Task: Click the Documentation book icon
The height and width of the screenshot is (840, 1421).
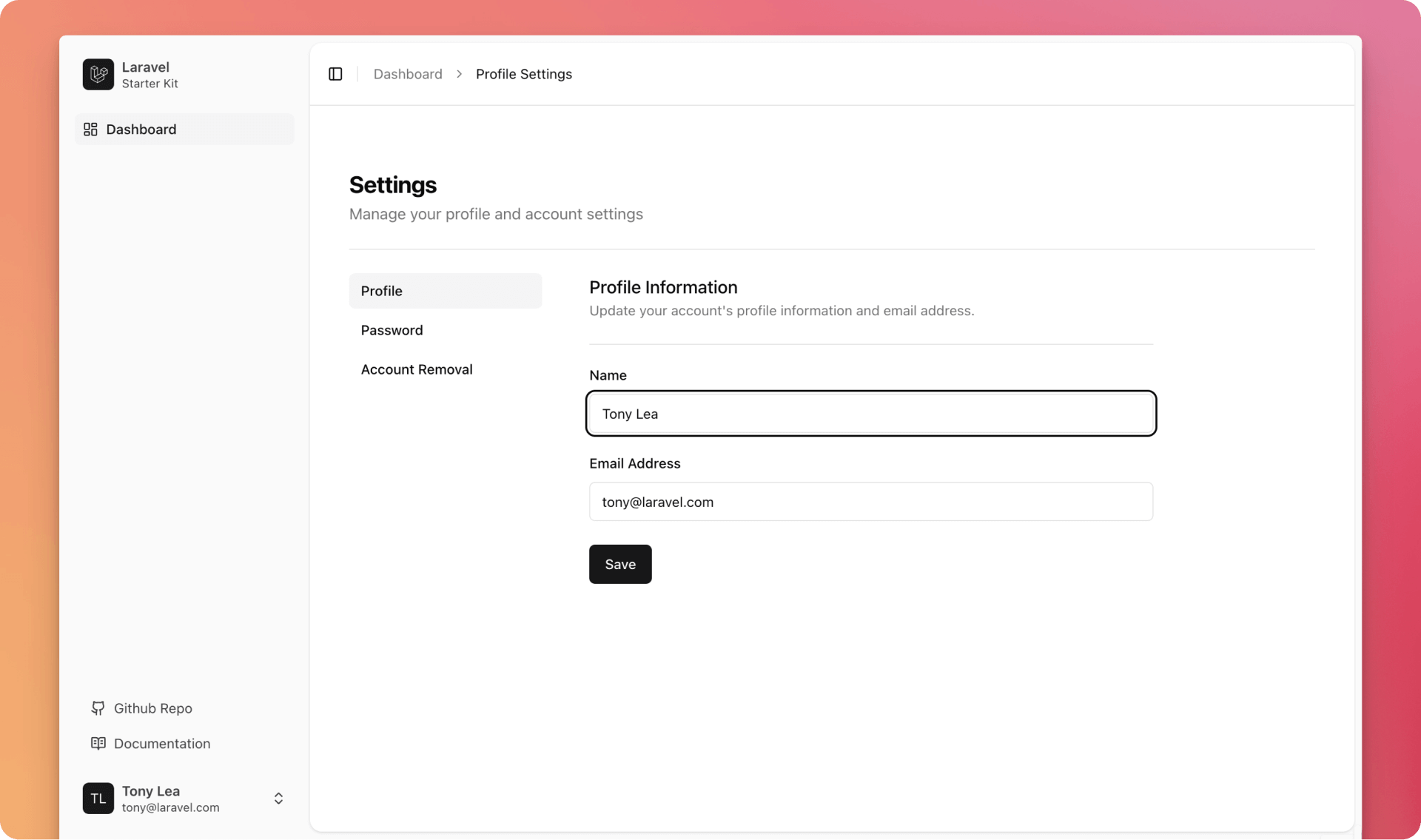Action: (x=98, y=743)
